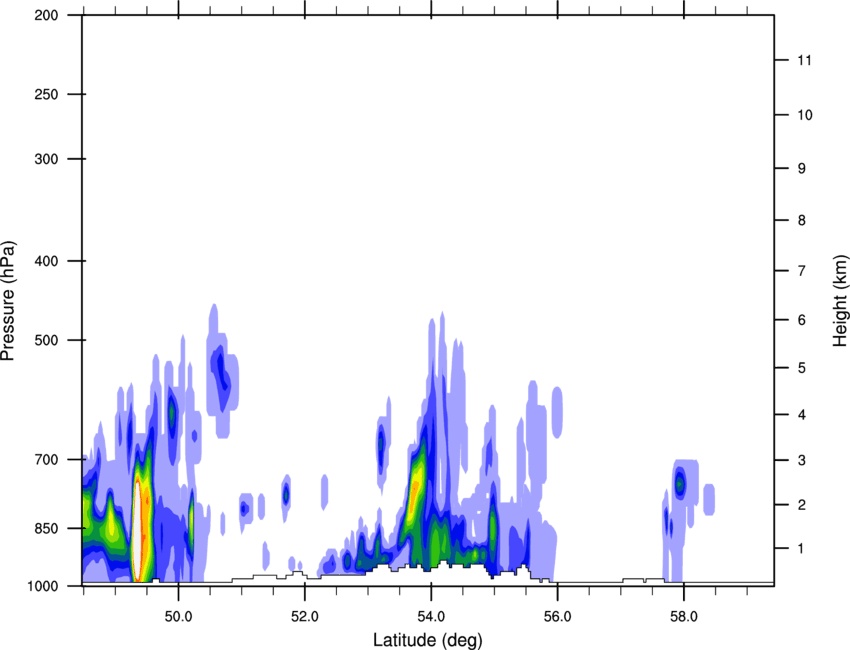Click the 'Height (km)' axis title

(x=840, y=300)
